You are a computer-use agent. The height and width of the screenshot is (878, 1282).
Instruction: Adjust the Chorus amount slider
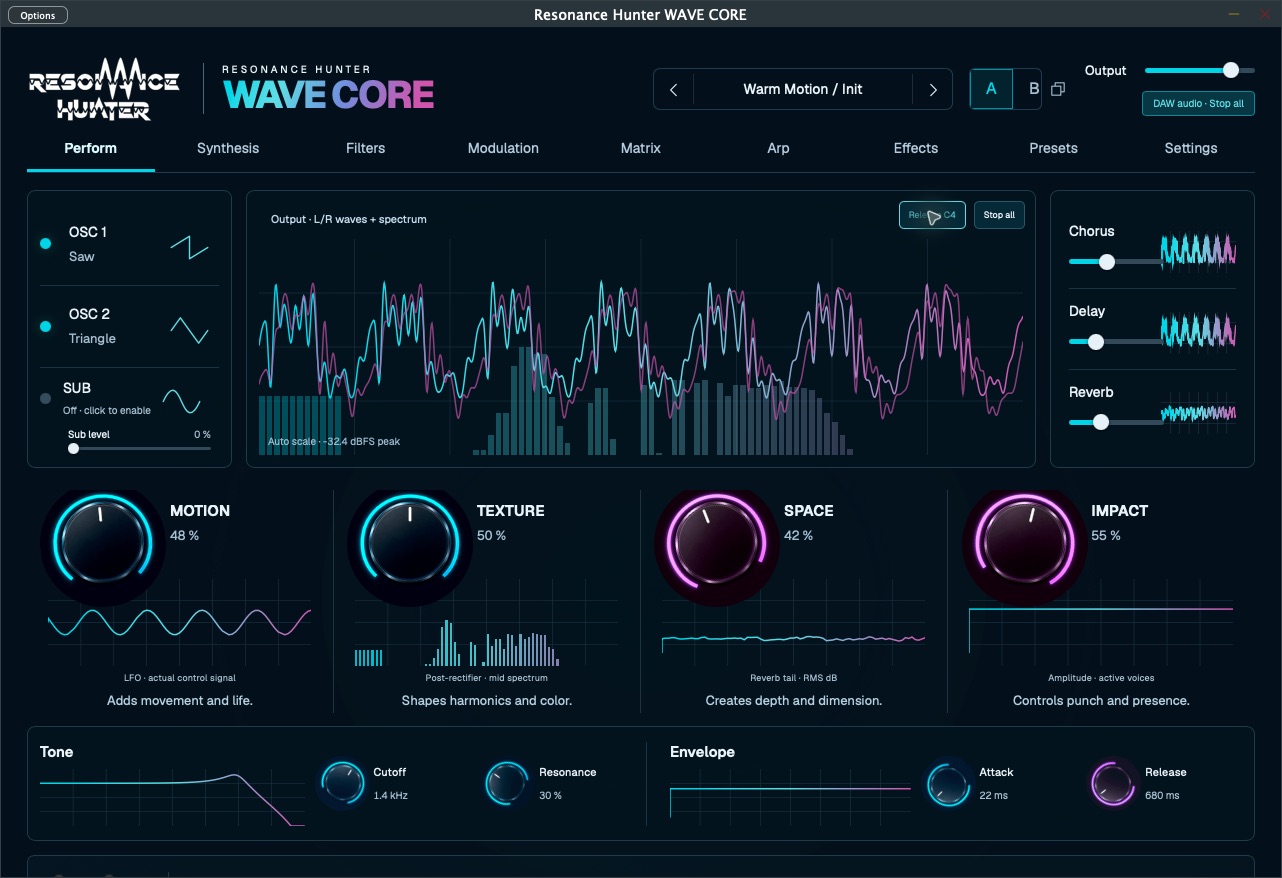[x=1115, y=262]
